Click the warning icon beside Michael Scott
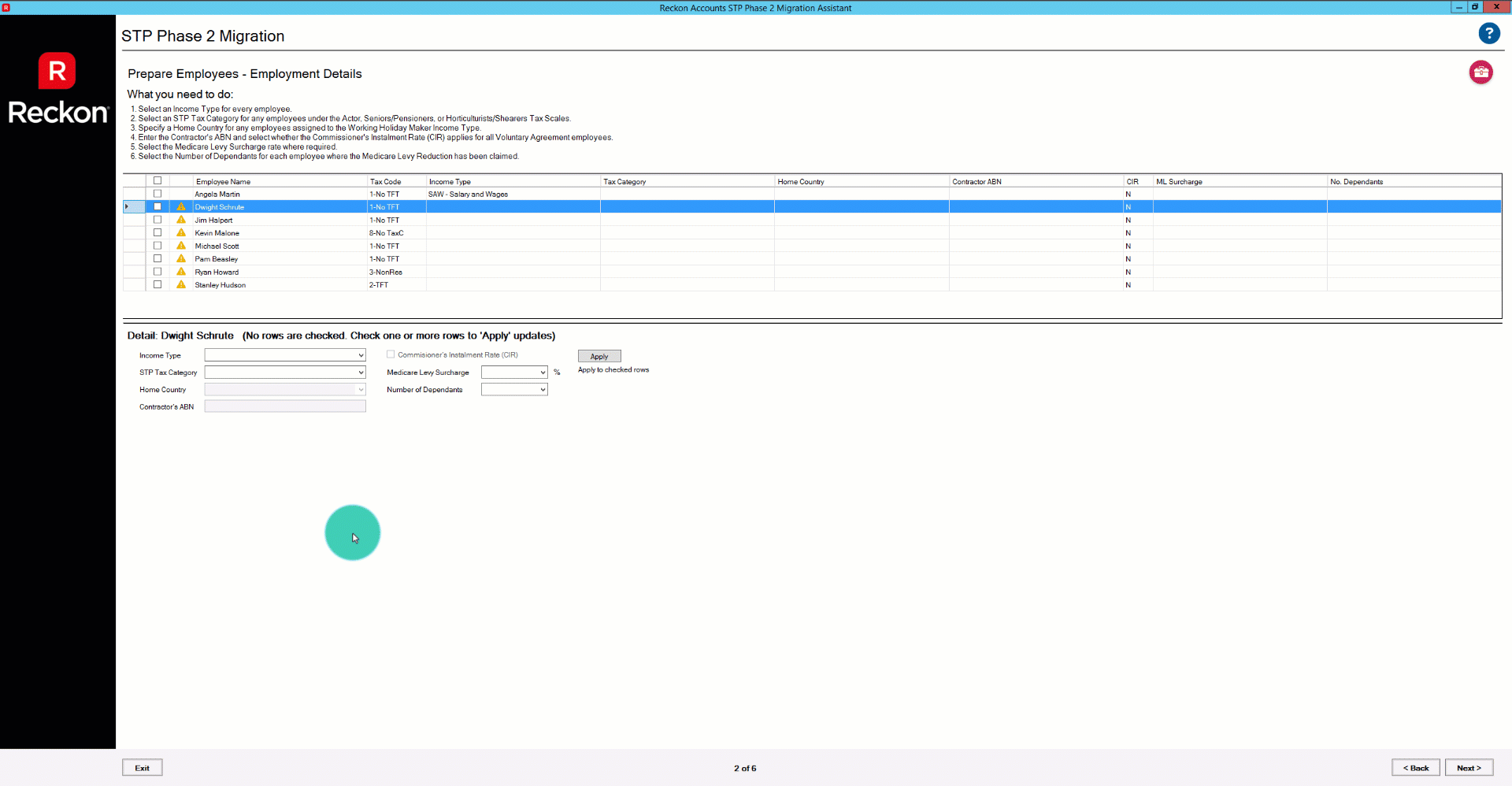 pyautogui.click(x=181, y=246)
